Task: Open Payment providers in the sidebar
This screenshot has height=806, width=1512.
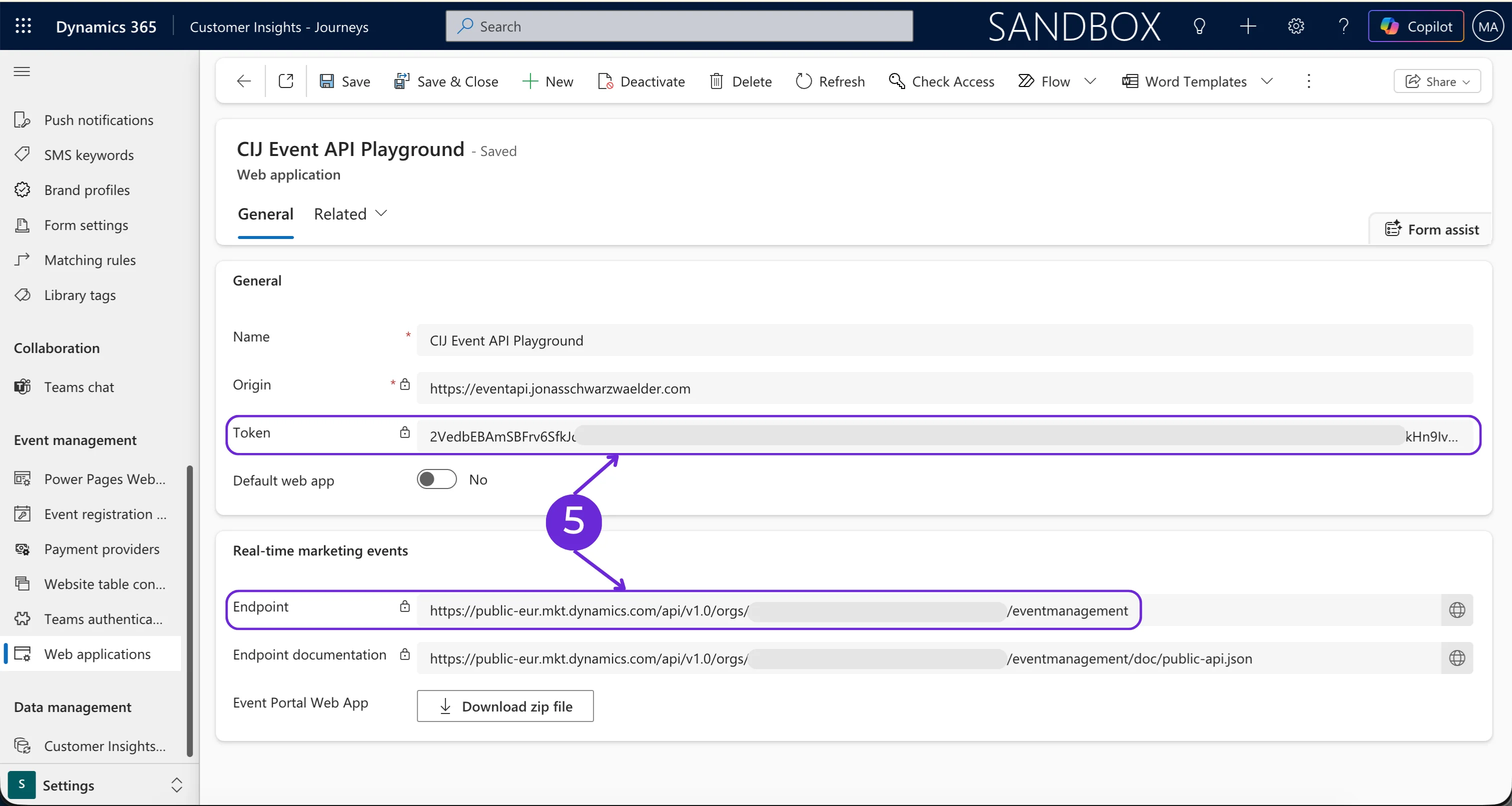Action: click(91, 549)
